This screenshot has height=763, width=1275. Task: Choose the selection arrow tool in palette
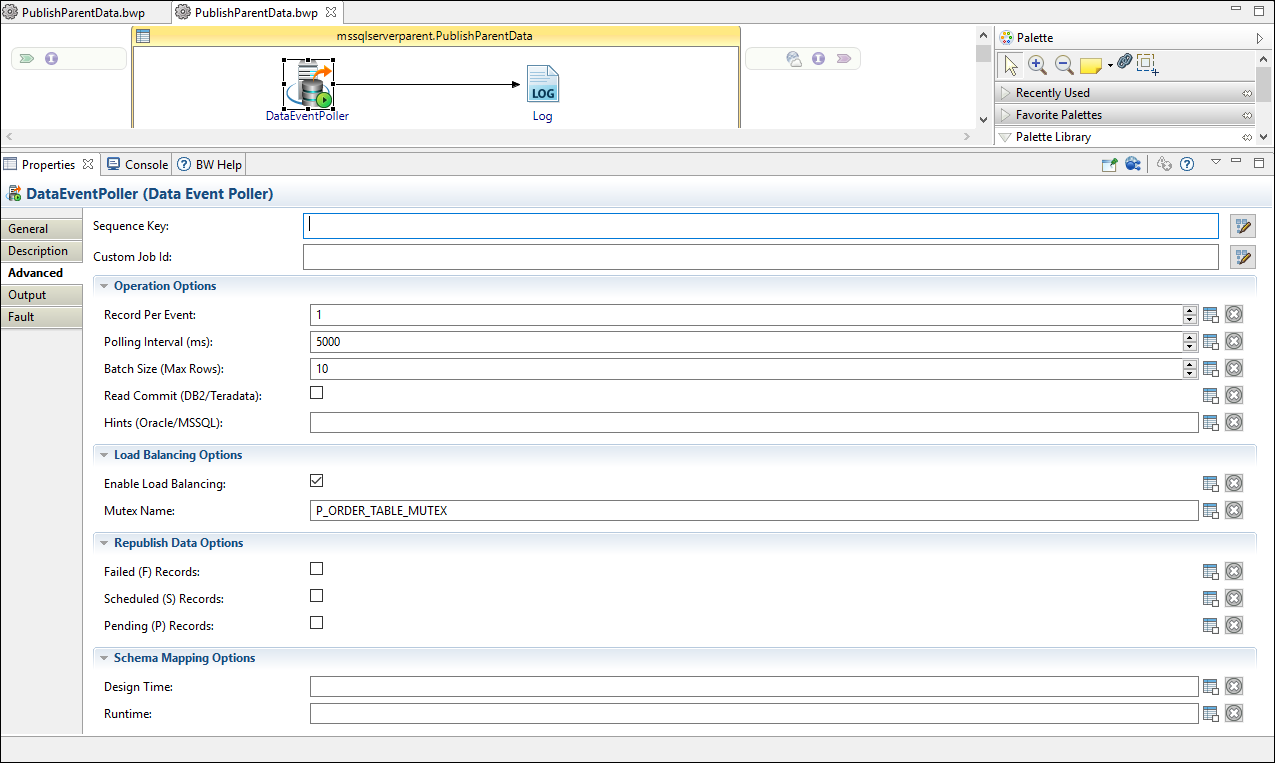click(x=1010, y=65)
